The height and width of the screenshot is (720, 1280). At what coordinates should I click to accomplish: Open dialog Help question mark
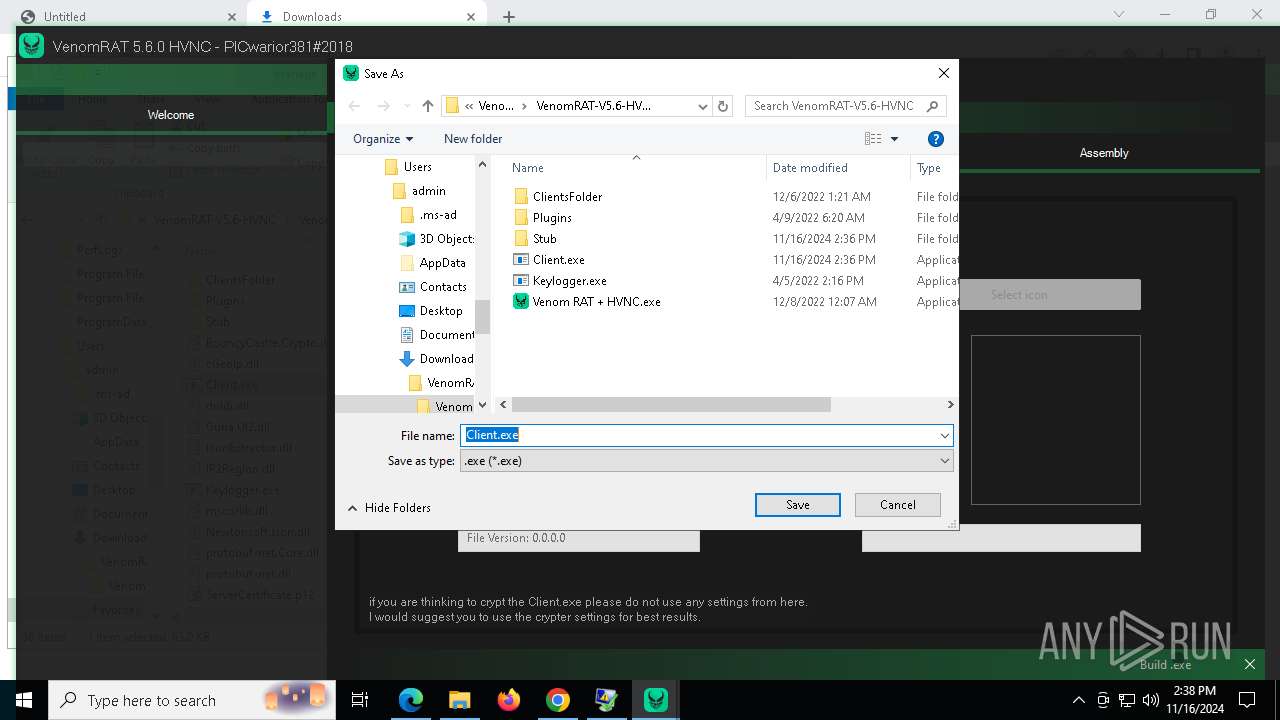pyautogui.click(x=936, y=139)
